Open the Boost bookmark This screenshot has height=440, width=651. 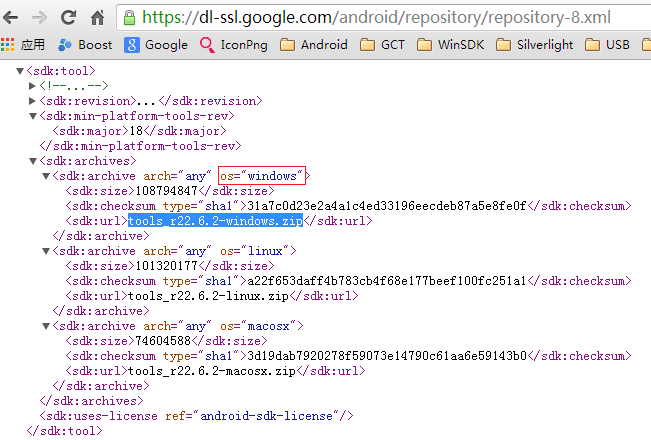[x=85, y=44]
